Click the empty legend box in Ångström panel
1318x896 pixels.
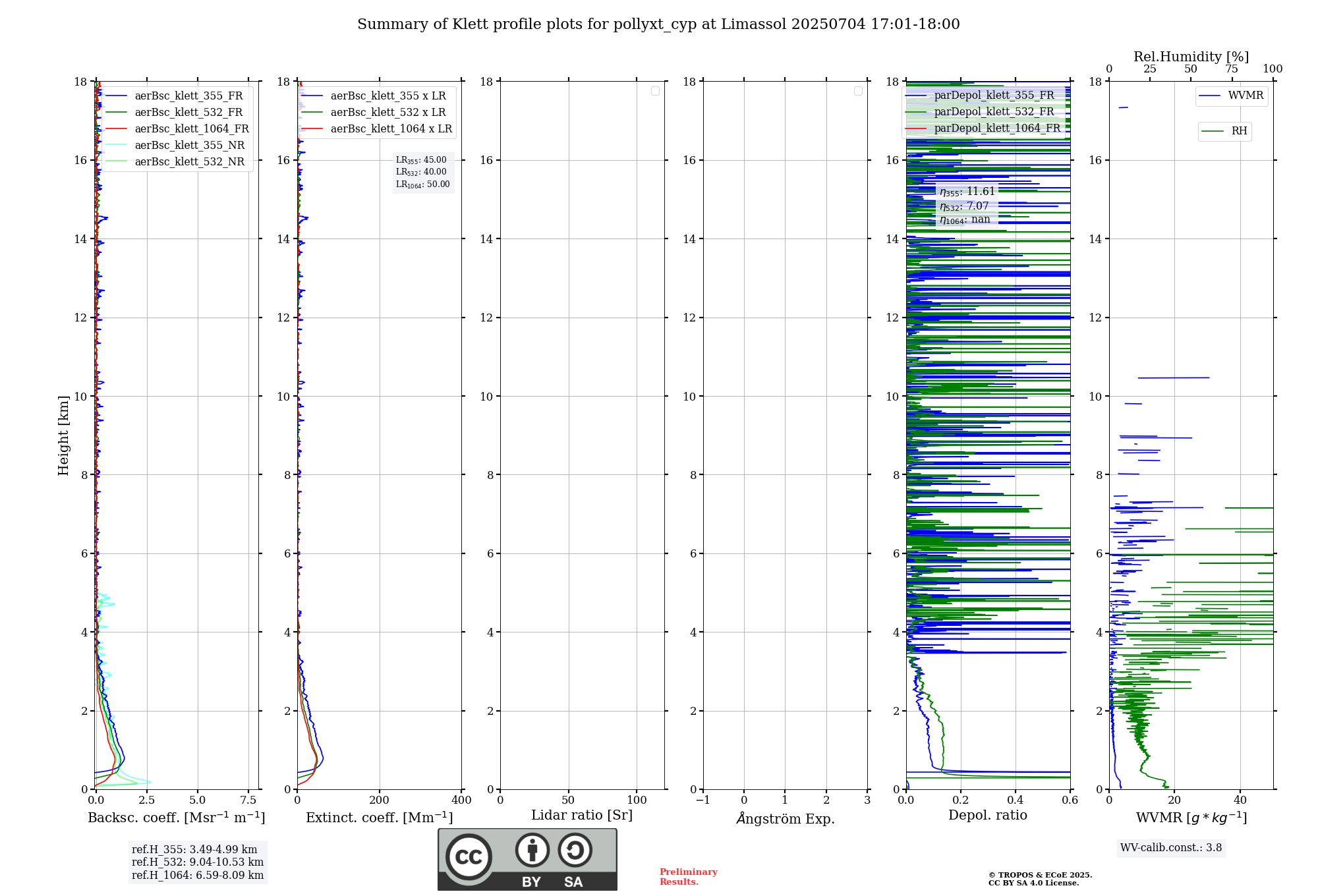point(858,91)
